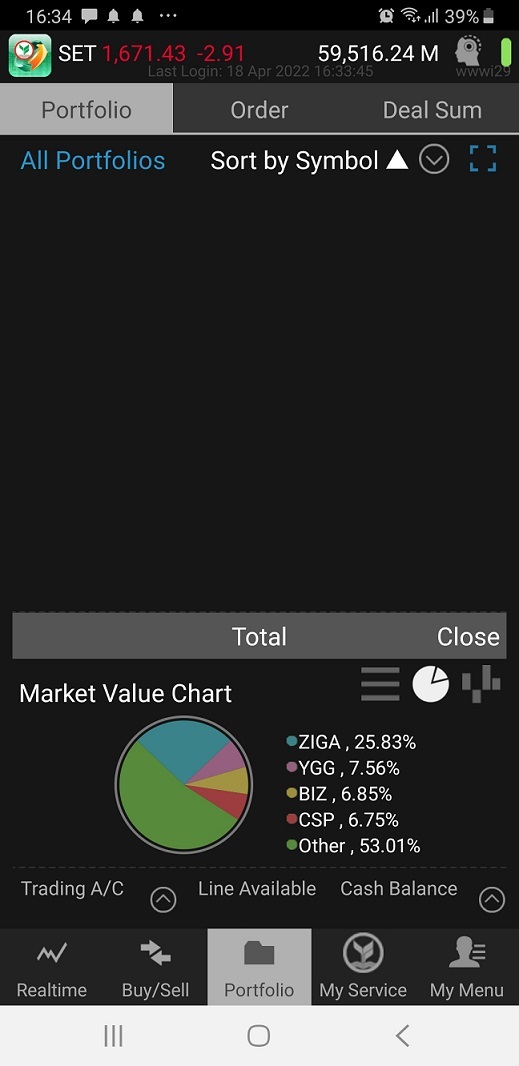Tap the Portfolio folder icon in bottom bar
Viewport: 519px width, 1066px height.
click(x=259, y=954)
